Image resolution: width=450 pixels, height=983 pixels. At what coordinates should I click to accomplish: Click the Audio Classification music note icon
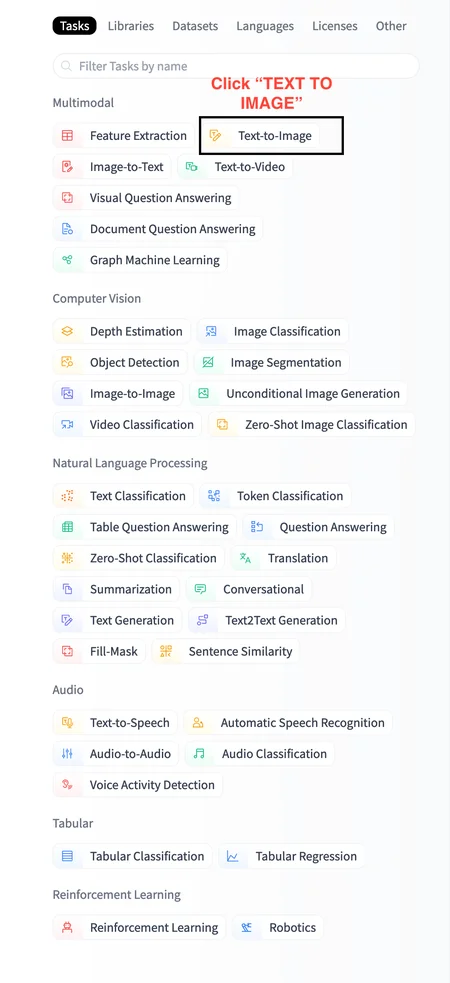click(x=199, y=754)
